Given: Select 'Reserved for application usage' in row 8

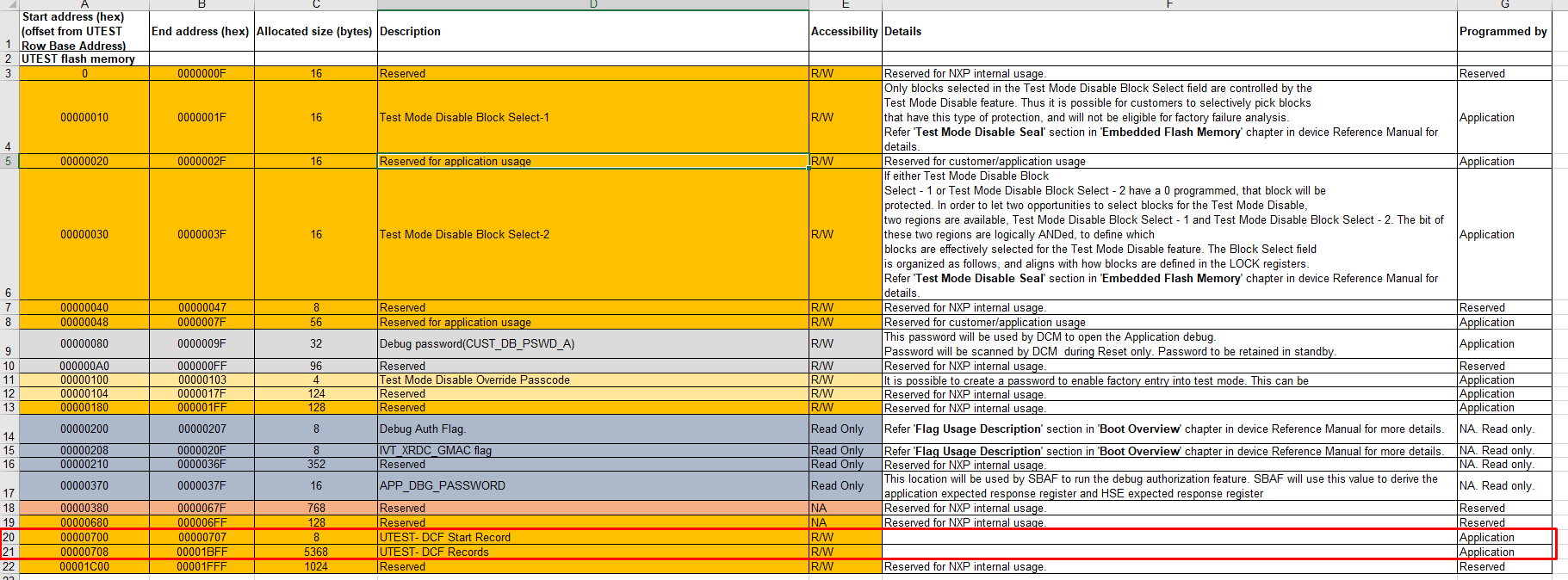Looking at the screenshot, I should pos(593,322).
